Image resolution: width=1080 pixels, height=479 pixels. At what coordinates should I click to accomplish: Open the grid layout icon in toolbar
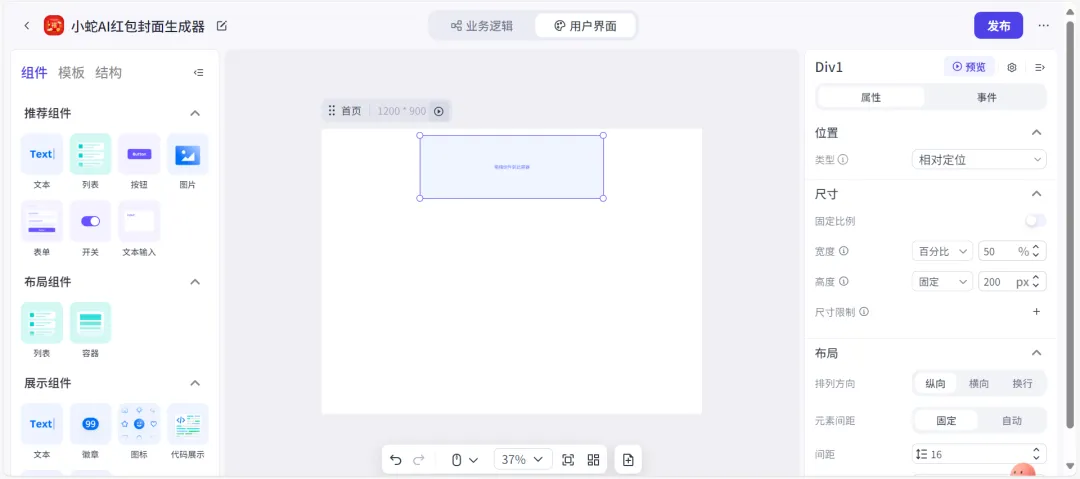click(593, 460)
